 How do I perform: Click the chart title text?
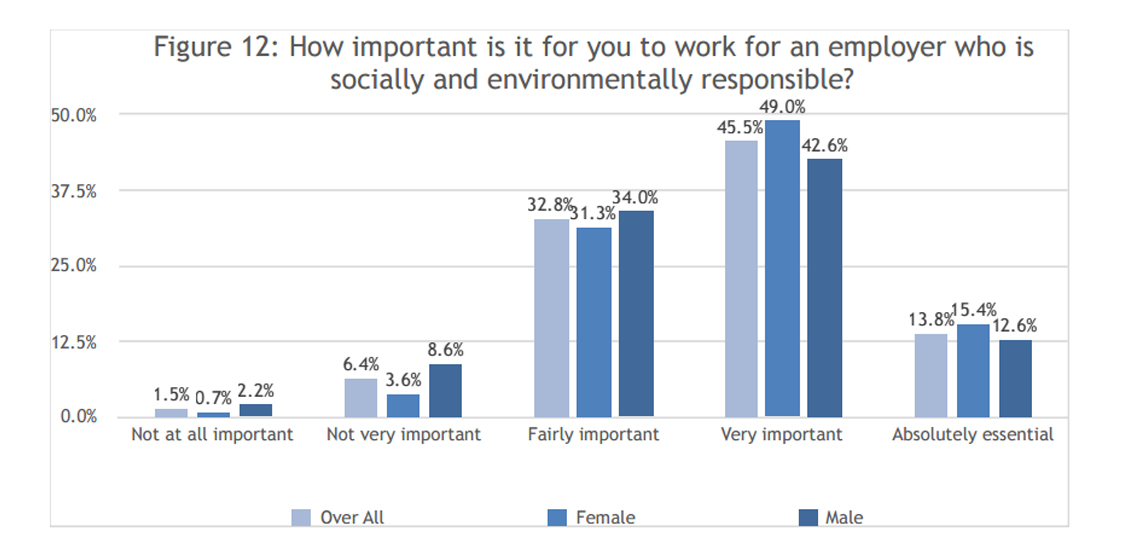click(x=593, y=63)
